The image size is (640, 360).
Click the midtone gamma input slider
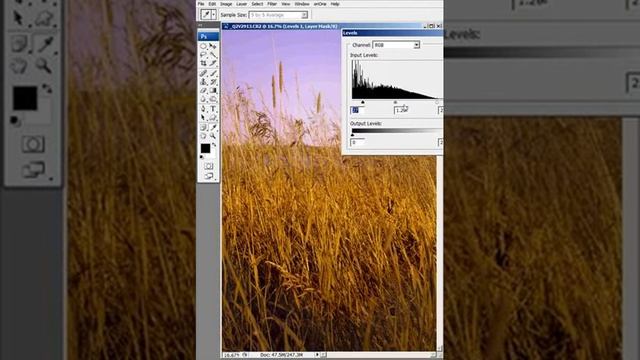[x=395, y=102]
